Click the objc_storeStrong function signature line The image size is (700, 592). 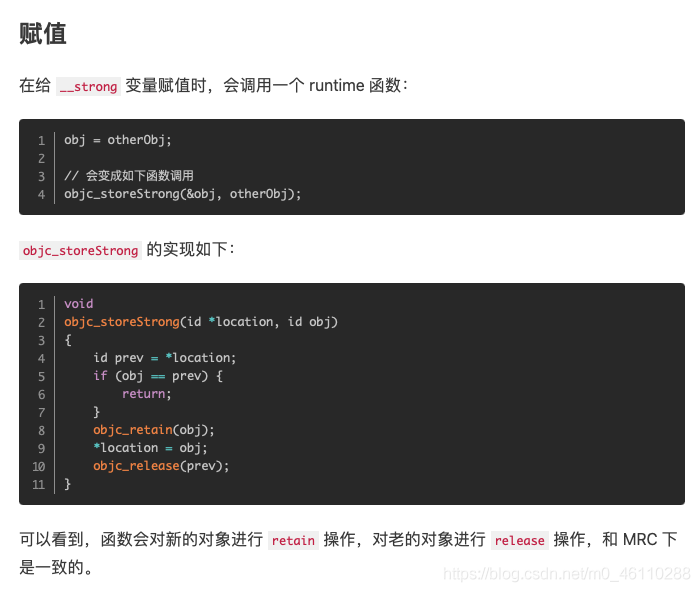(x=201, y=322)
